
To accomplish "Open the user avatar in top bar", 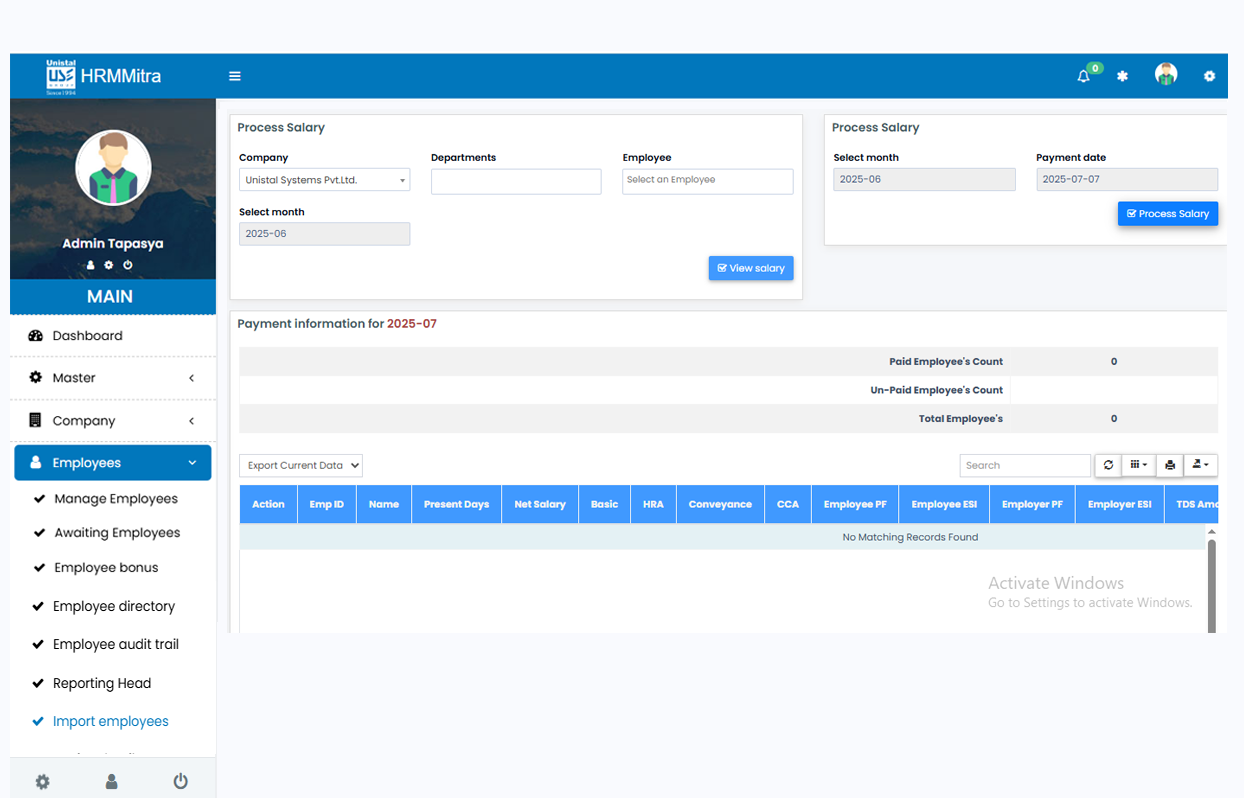I will pos(1165,75).
